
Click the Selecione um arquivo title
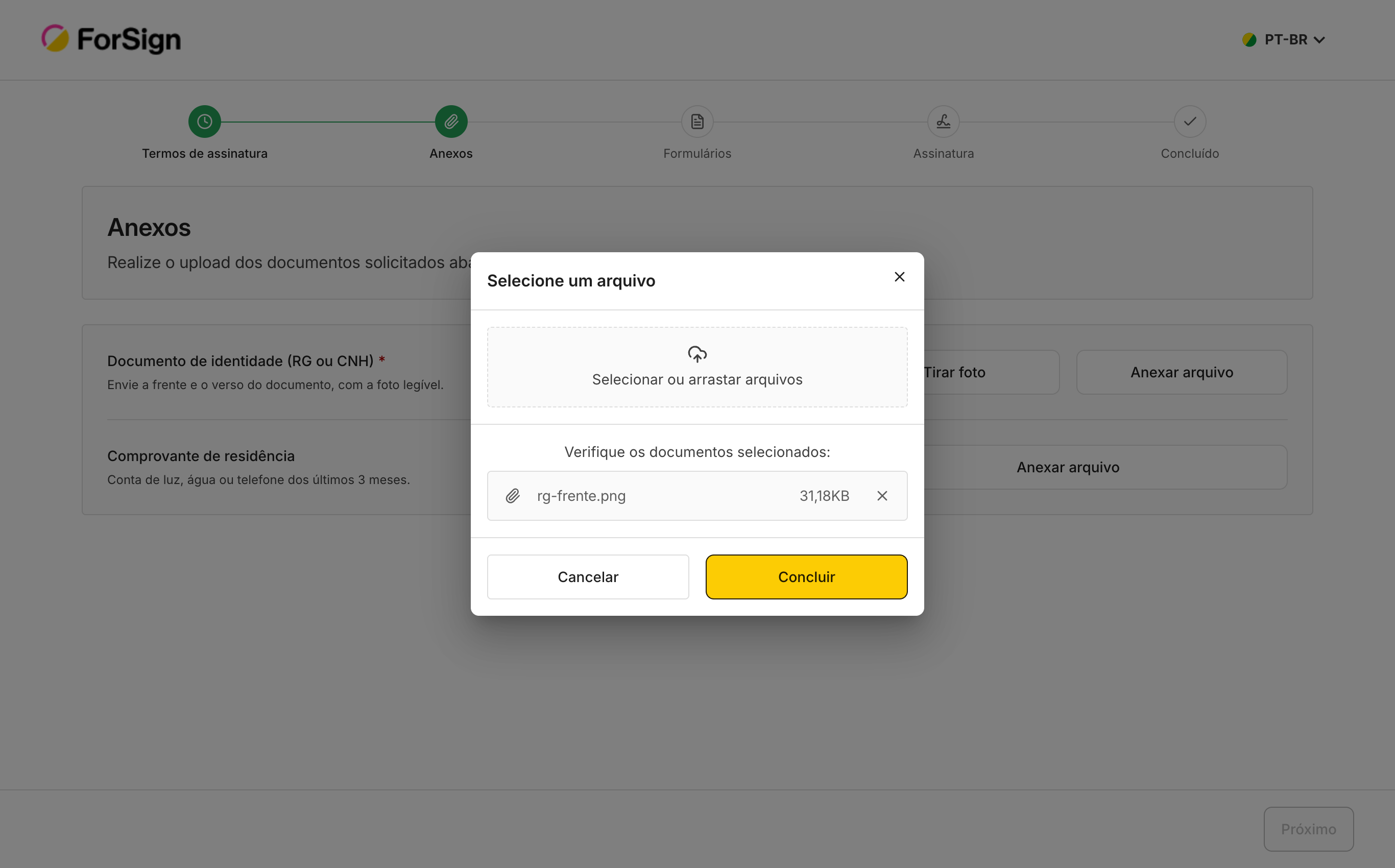click(571, 281)
